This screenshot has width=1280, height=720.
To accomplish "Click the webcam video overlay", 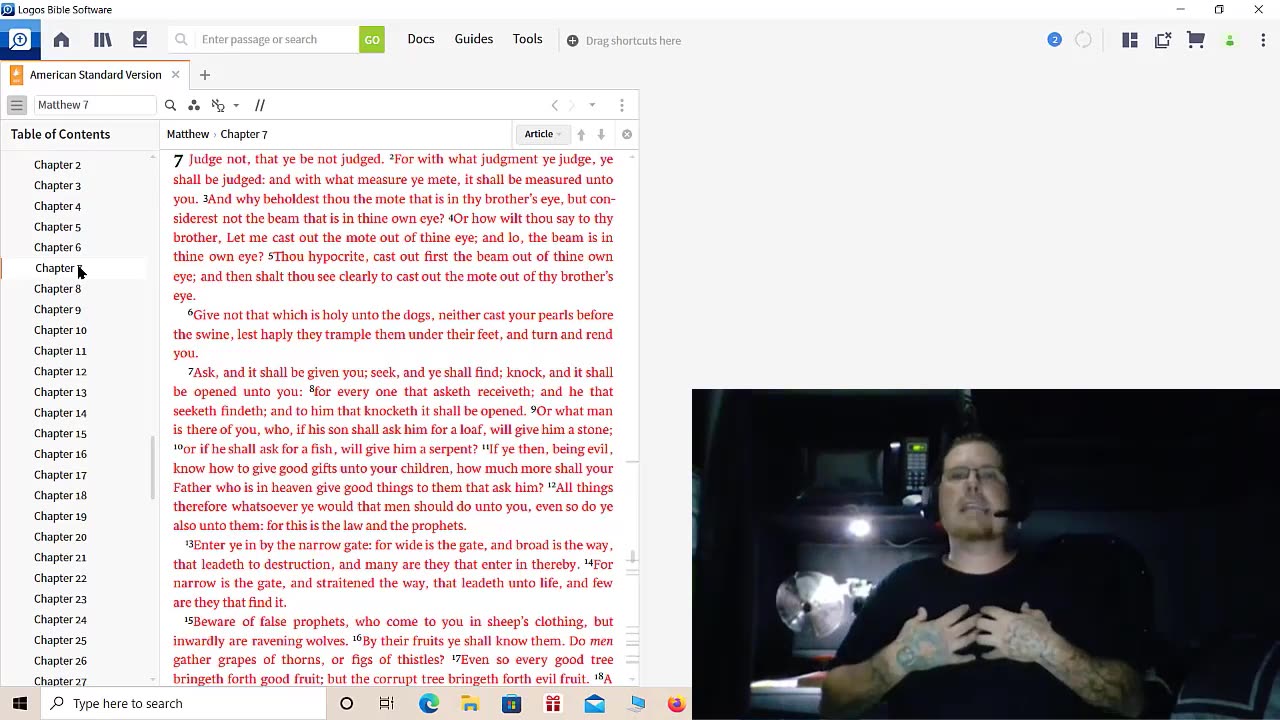I will point(985,554).
